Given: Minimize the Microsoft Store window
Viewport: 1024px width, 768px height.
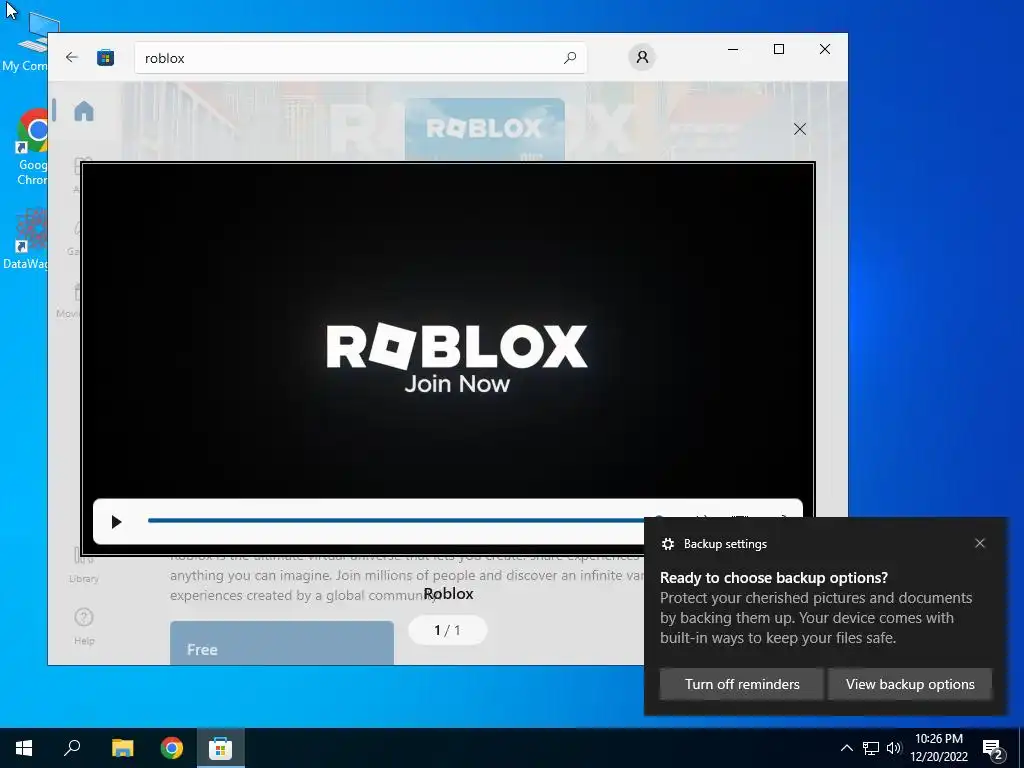Looking at the screenshot, I should 733,49.
